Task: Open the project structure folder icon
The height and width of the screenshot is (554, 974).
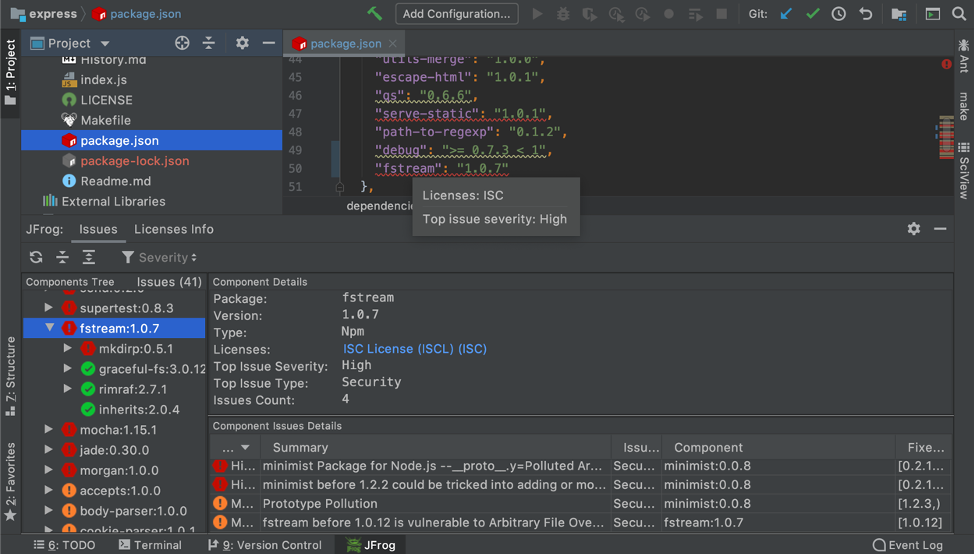Action: coord(899,14)
